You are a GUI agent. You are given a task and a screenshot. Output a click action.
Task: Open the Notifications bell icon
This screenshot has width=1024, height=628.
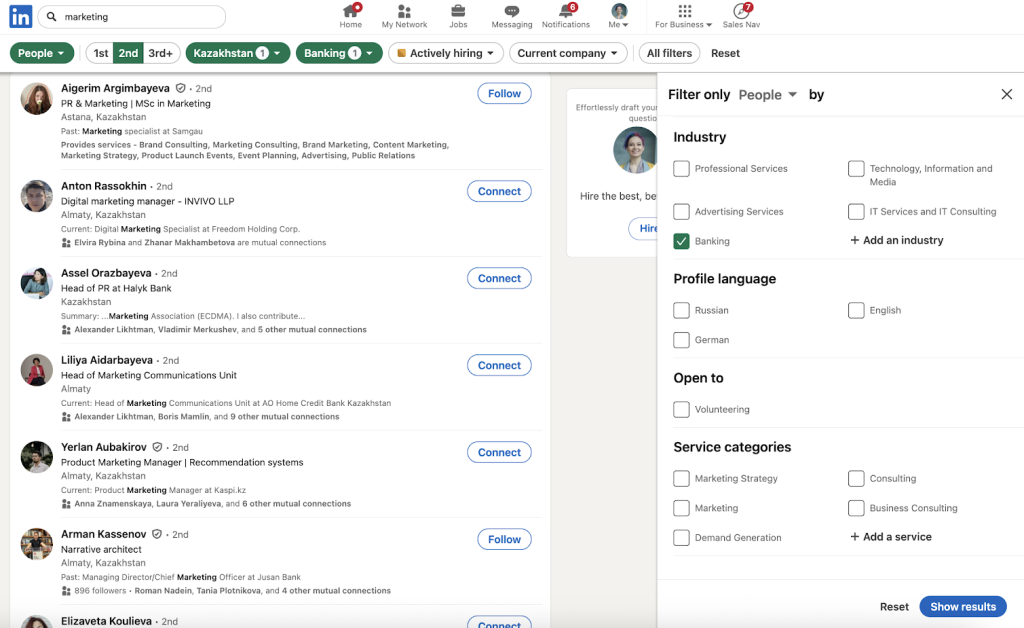point(566,11)
